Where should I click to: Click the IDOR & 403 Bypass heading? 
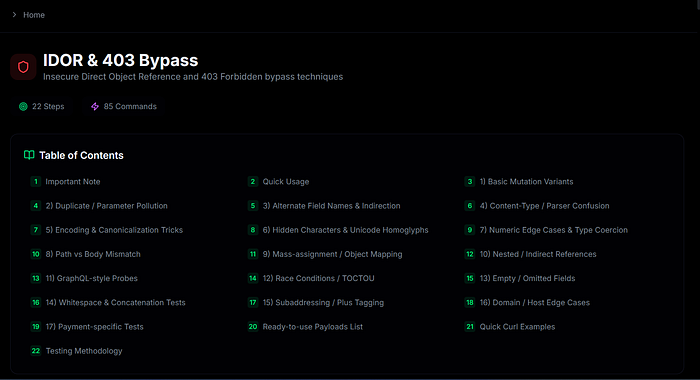point(121,60)
